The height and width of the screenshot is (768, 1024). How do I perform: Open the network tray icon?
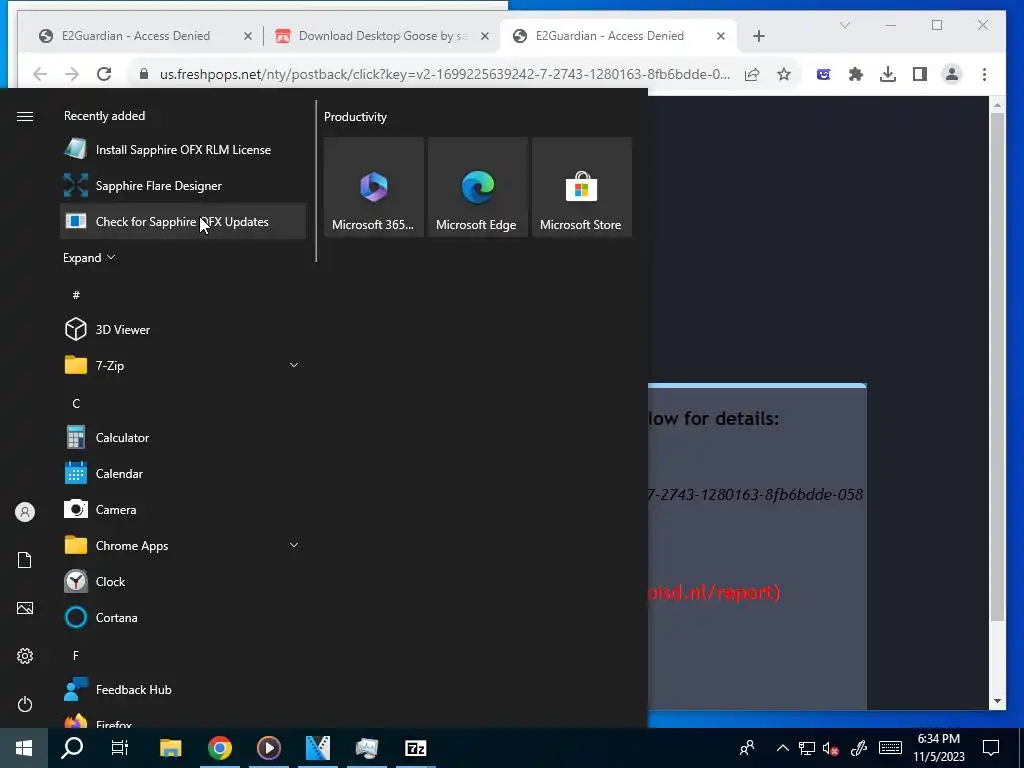[807, 748]
